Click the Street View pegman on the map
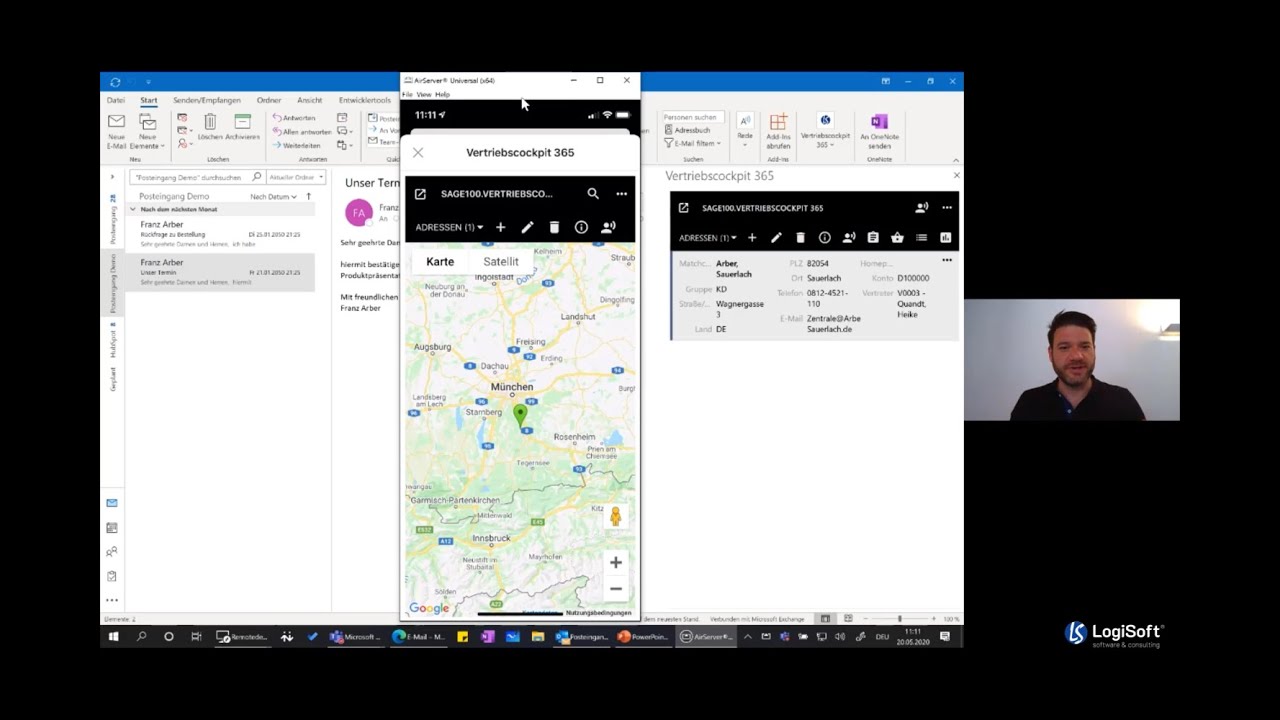The image size is (1280, 720). (x=615, y=516)
